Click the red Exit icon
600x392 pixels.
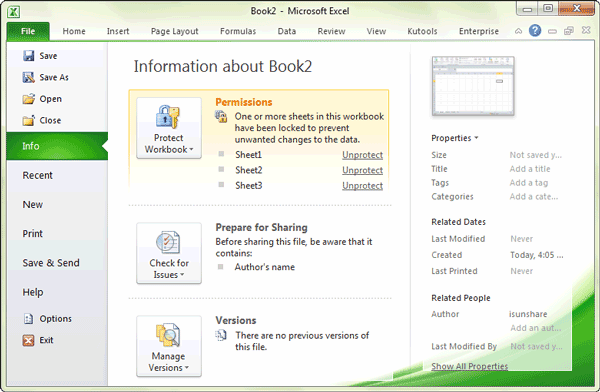[x=28, y=340]
